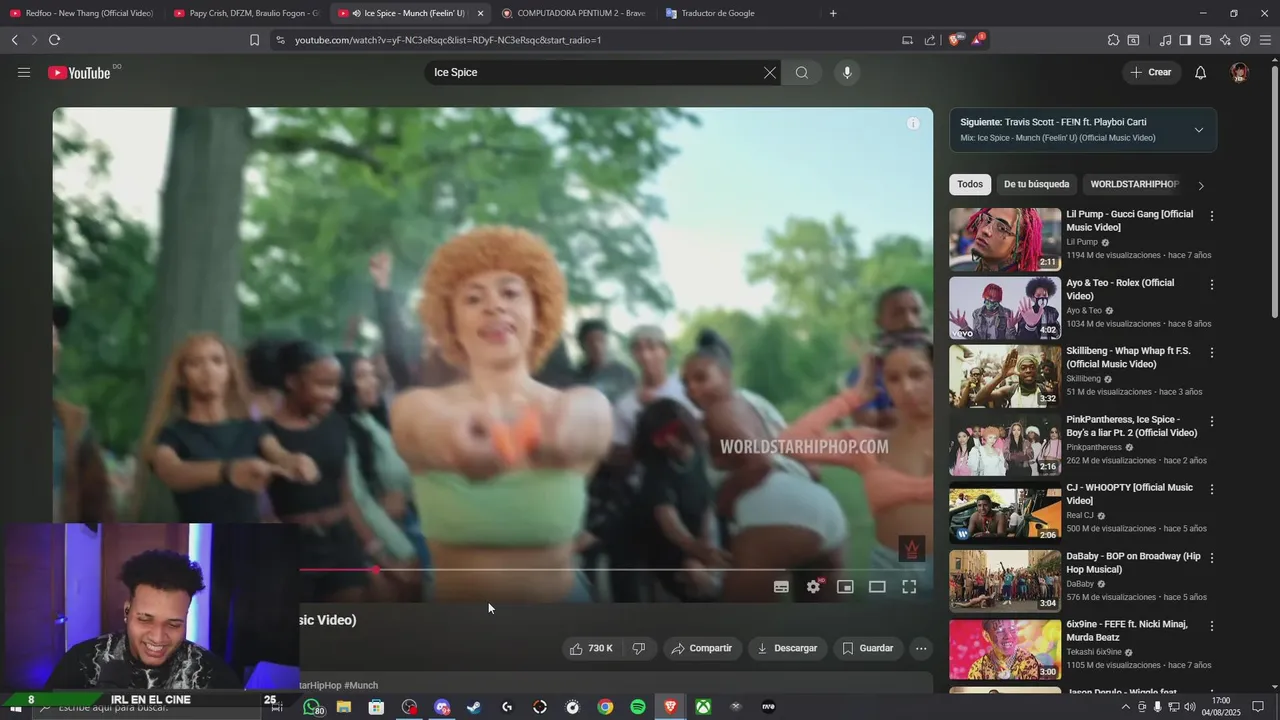Open the Spotify taskbar icon
1280x720 pixels.
click(638, 707)
